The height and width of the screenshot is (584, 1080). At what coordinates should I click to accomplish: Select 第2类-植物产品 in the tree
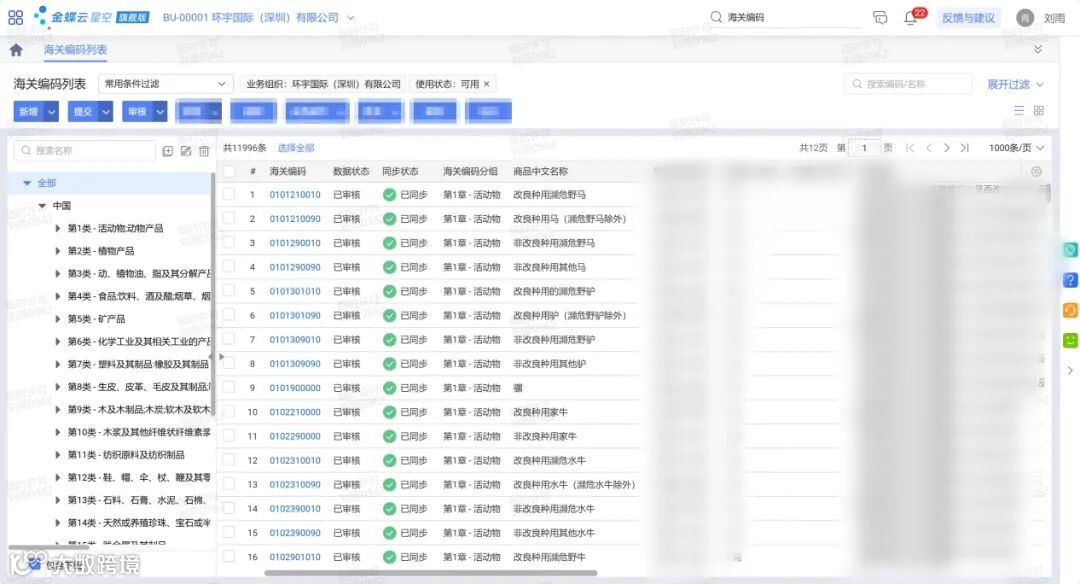101,251
